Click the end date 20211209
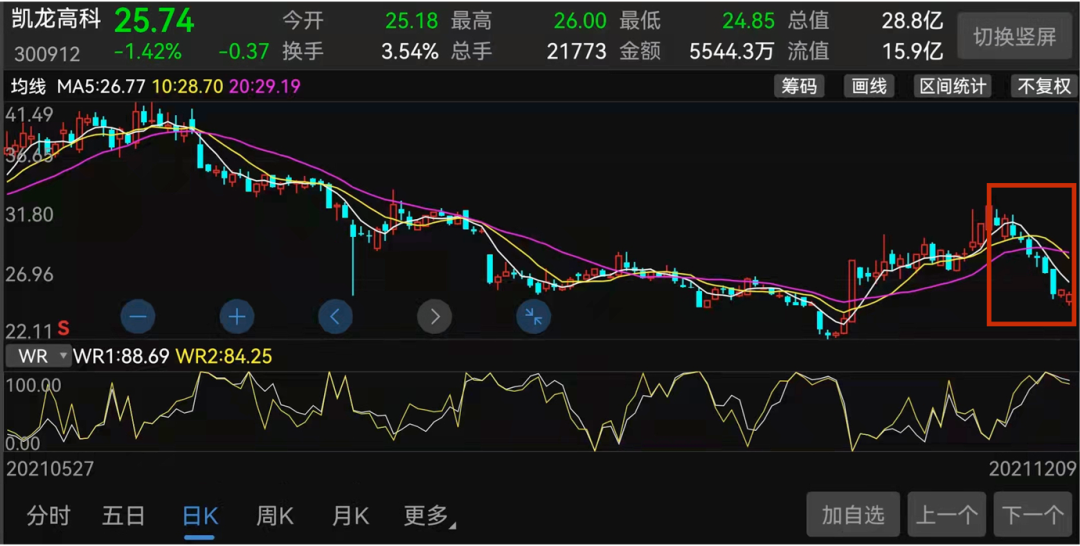Viewport: 1080px width, 546px height. coord(1032,469)
